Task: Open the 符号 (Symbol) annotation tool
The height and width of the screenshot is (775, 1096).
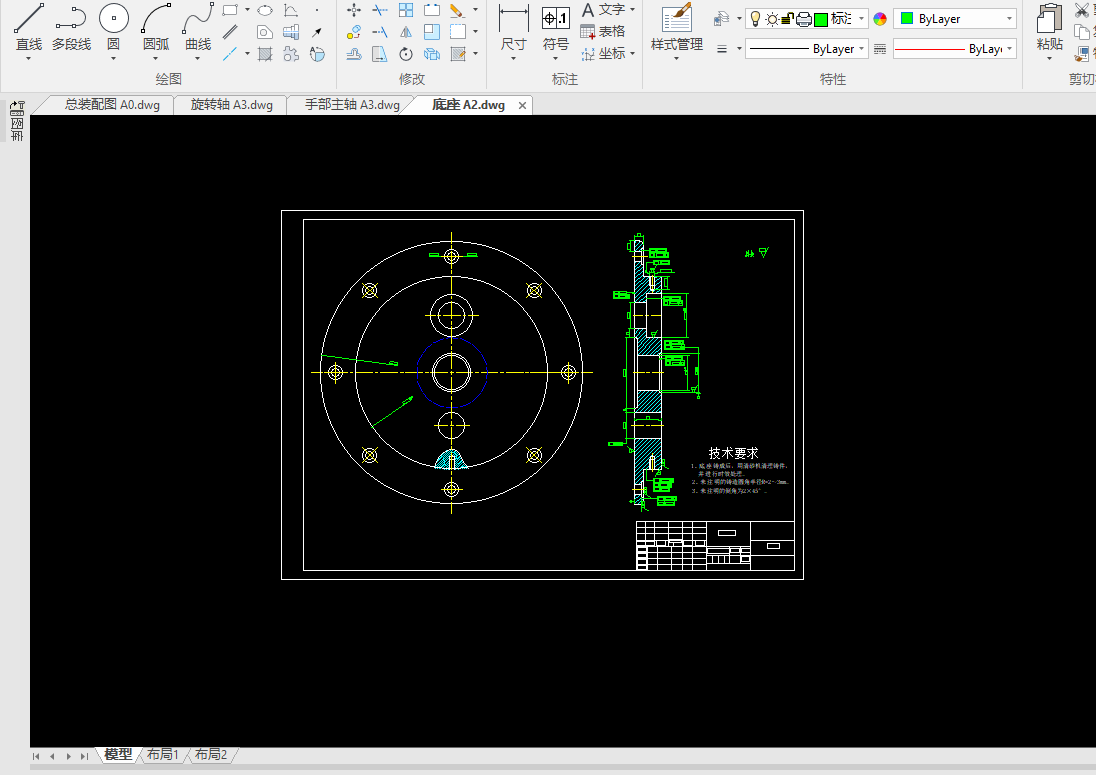Action: pos(556,27)
